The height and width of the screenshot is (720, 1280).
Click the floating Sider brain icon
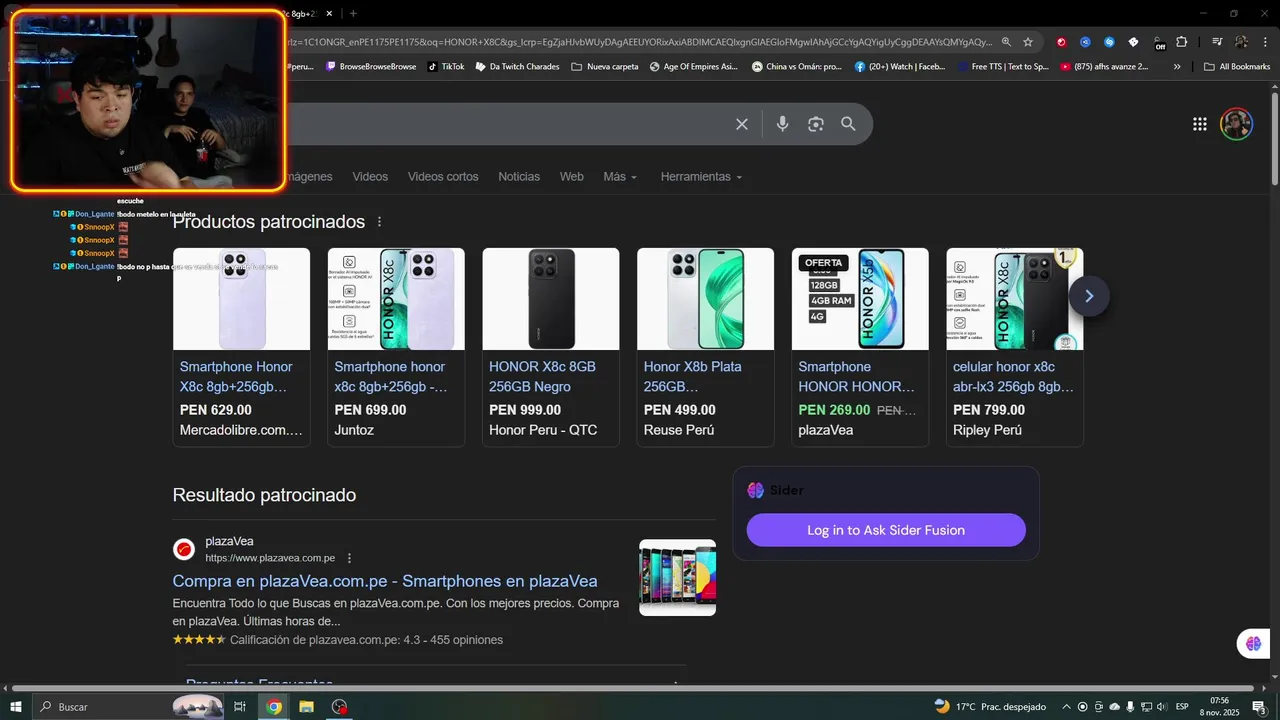[1253, 643]
